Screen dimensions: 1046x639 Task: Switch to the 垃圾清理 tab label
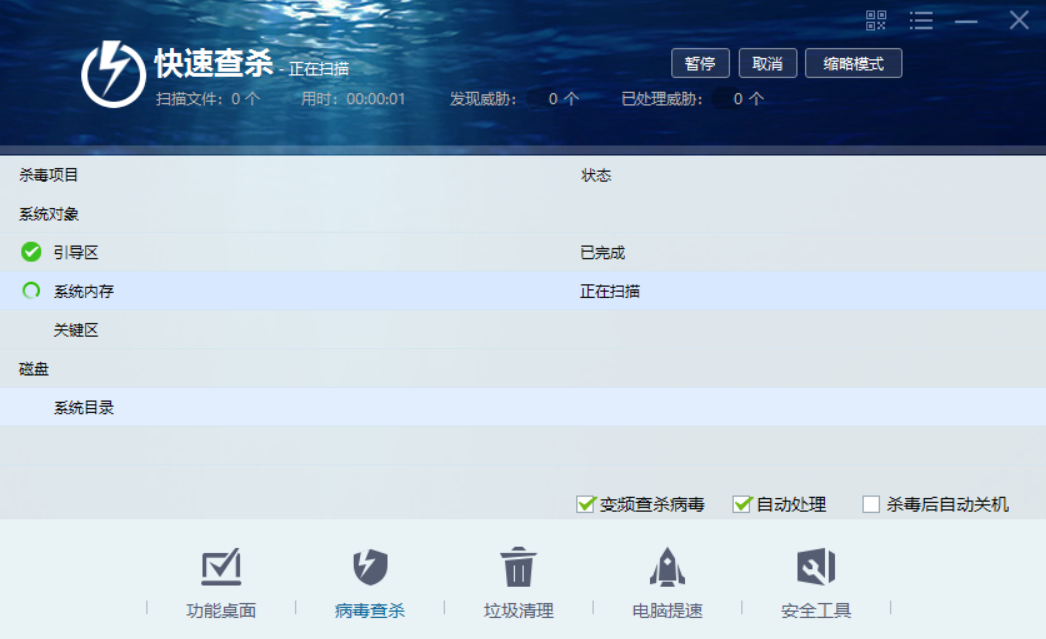[518, 609]
